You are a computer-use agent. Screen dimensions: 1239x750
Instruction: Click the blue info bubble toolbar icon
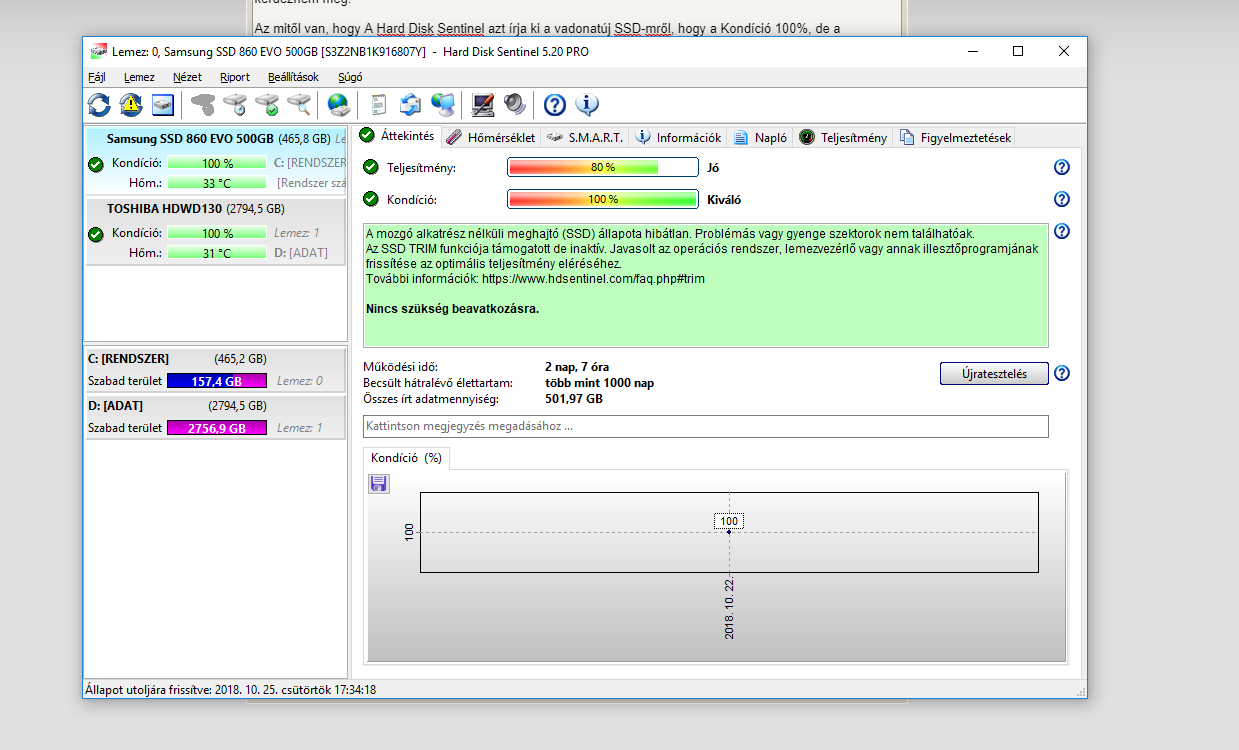pos(587,104)
